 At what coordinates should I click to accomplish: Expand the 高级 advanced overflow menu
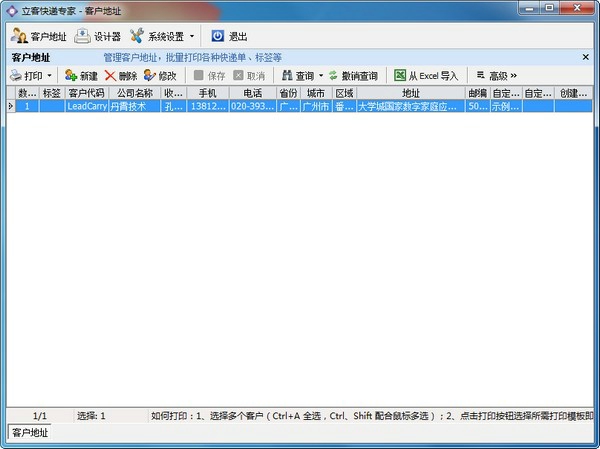click(497, 75)
